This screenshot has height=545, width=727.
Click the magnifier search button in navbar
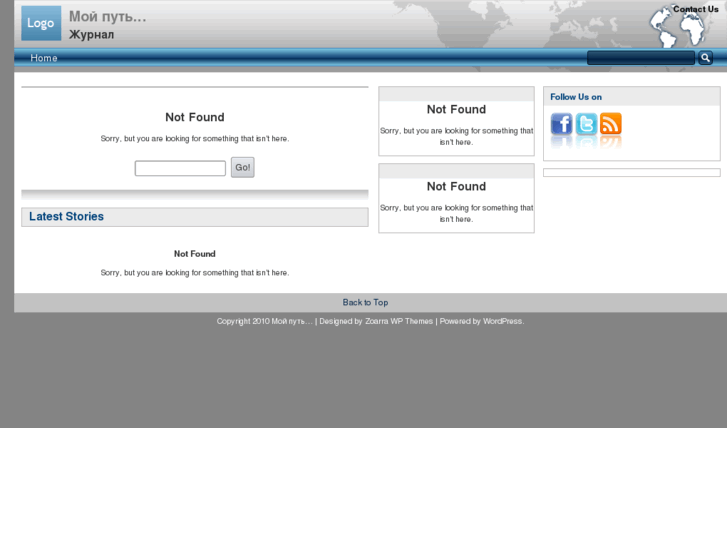pyautogui.click(x=705, y=58)
